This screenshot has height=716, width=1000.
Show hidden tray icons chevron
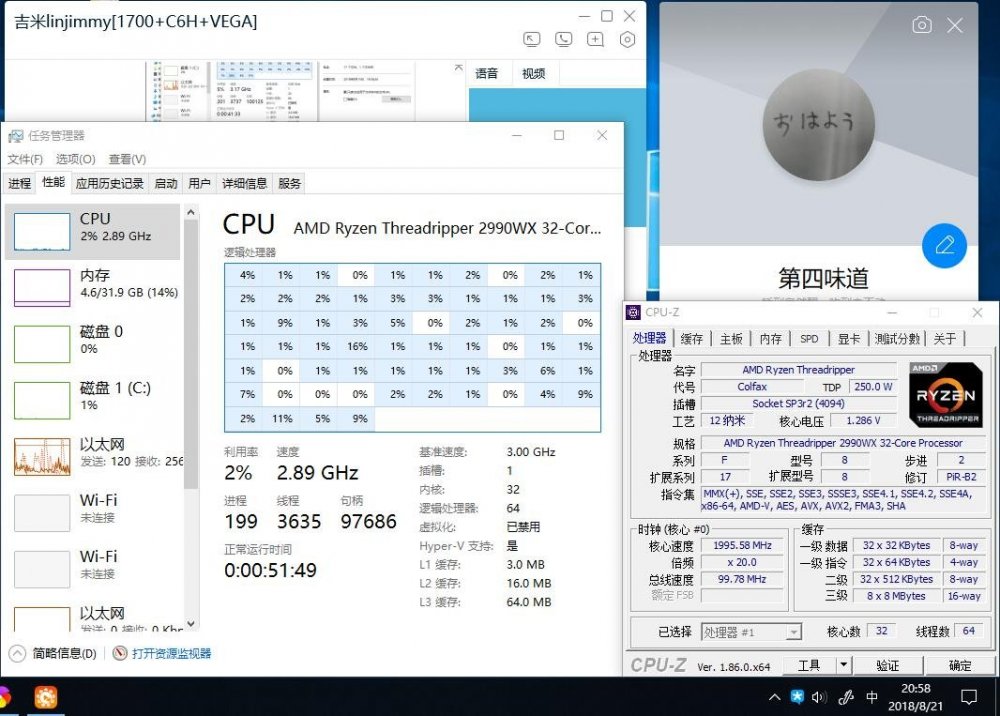tap(774, 697)
